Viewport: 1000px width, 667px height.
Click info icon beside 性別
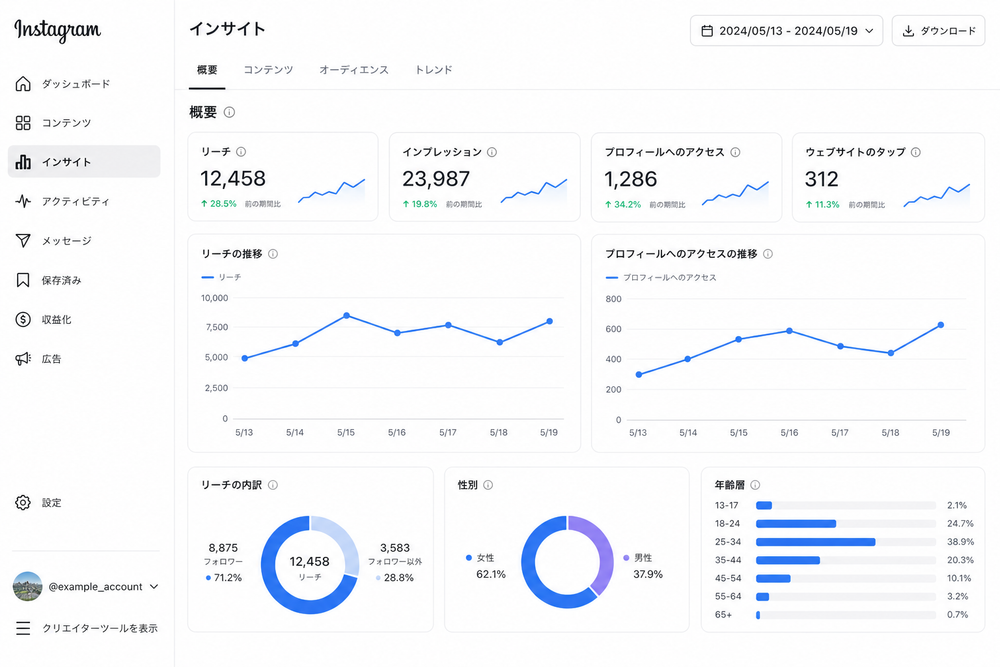488,485
